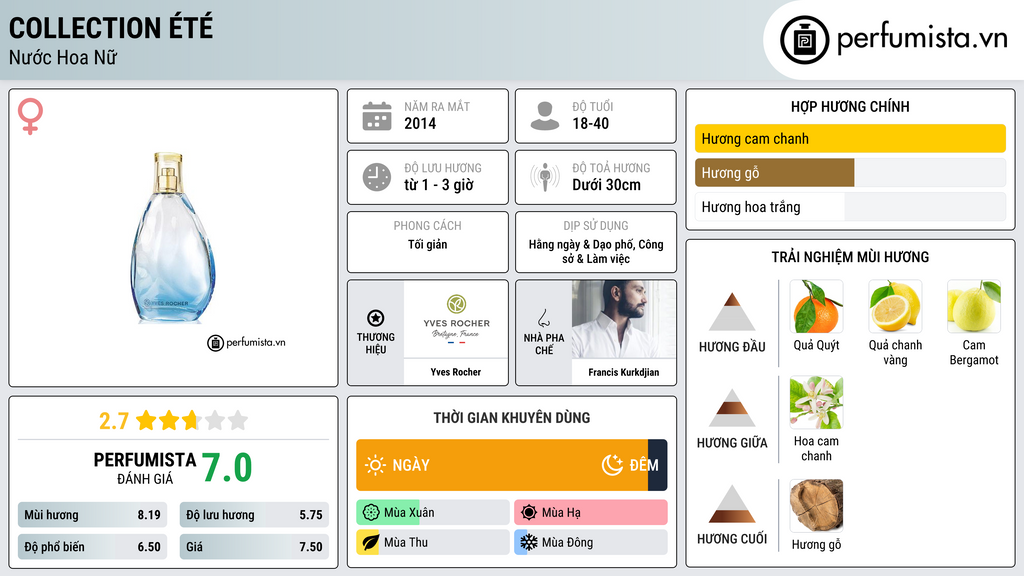This screenshot has height=576, width=1024.
Task: Click the Nước Hoa Nữ subtitle
Action: click(x=63, y=58)
